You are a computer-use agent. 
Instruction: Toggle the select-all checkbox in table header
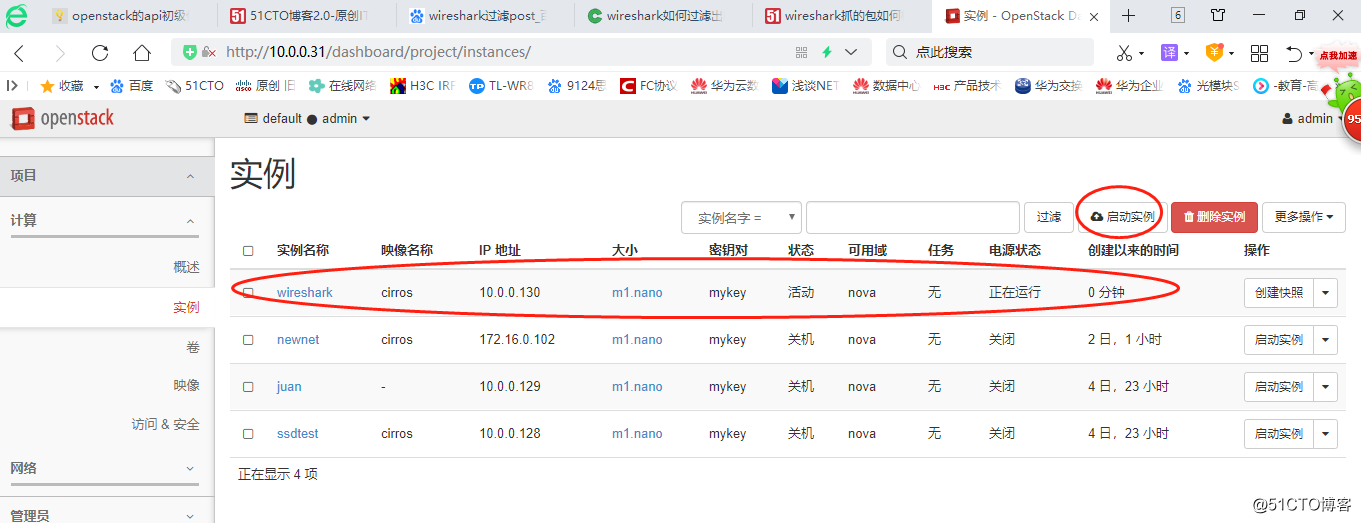coord(248,251)
